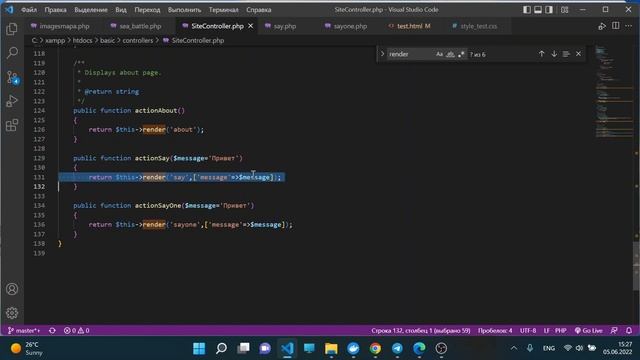Toggle Match Case in find widget
640x360 pixels.
click(439, 54)
